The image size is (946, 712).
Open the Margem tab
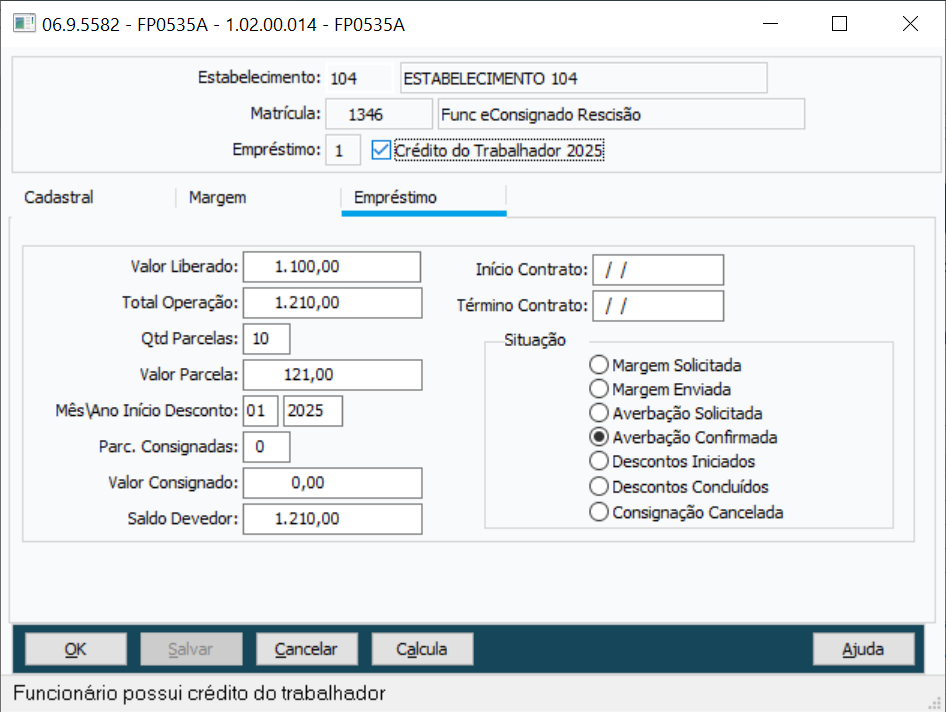pyautogui.click(x=217, y=197)
